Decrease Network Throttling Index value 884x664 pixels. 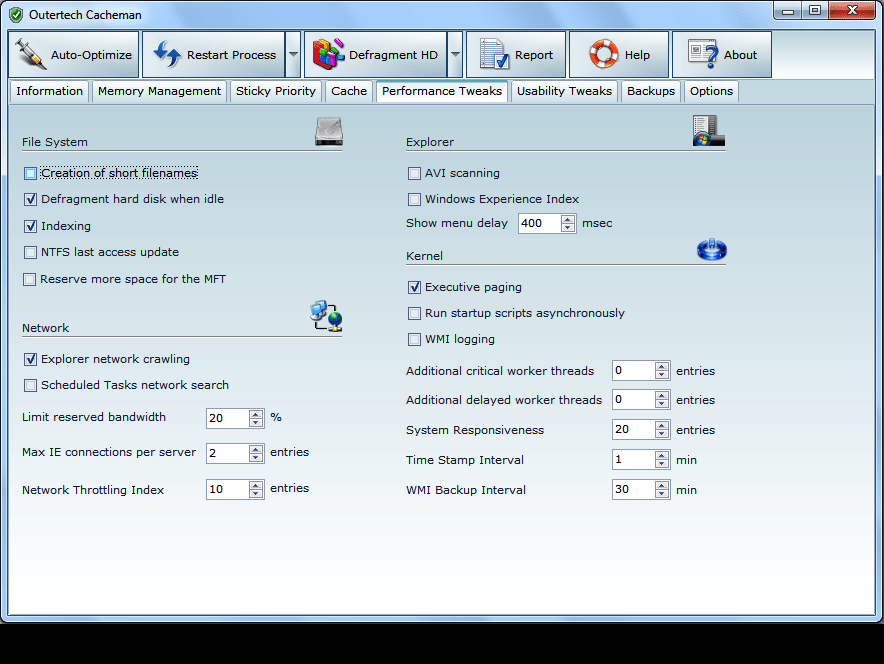click(x=256, y=494)
